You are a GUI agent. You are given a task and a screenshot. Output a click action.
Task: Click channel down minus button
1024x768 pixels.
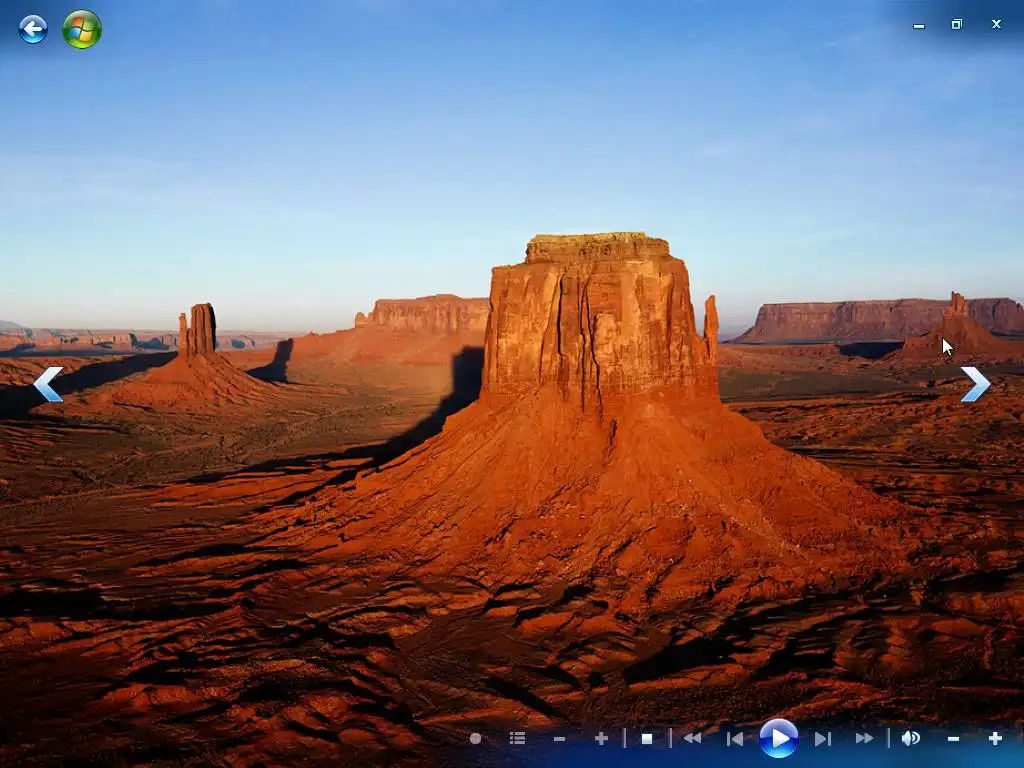(x=559, y=739)
